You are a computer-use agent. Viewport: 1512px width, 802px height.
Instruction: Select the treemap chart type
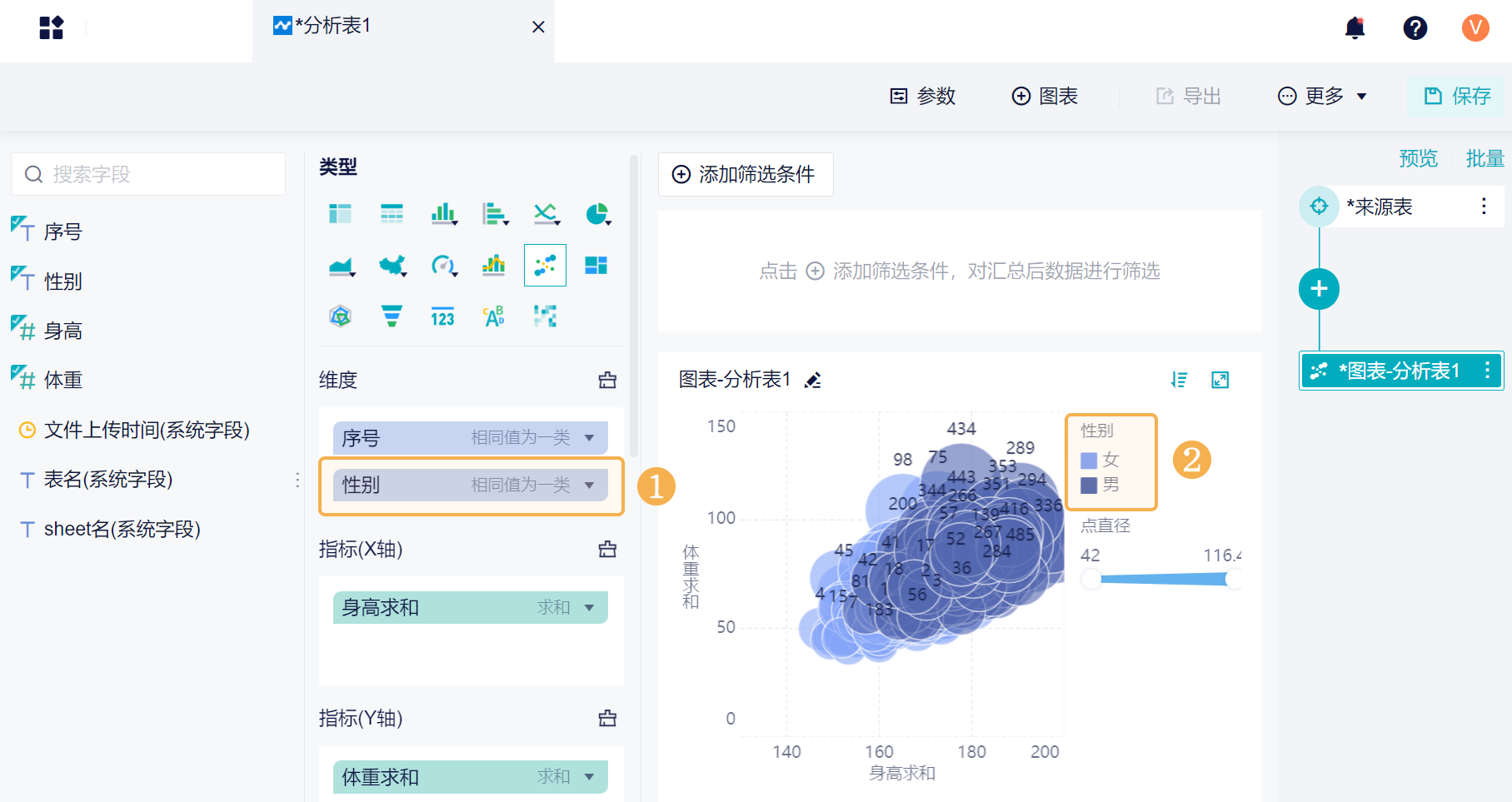pyautogui.click(x=596, y=266)
